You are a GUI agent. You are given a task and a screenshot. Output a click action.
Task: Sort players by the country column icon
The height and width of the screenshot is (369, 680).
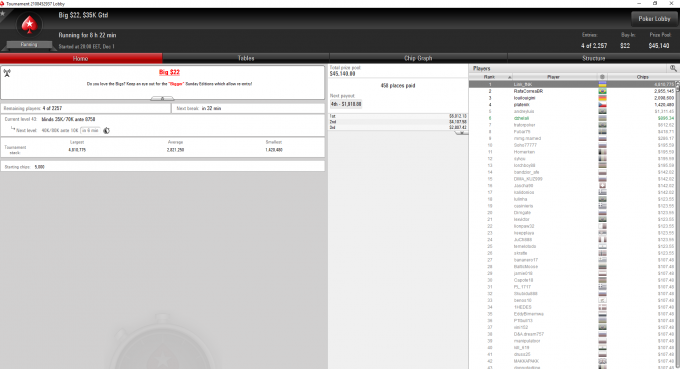[x=602, y=77]
